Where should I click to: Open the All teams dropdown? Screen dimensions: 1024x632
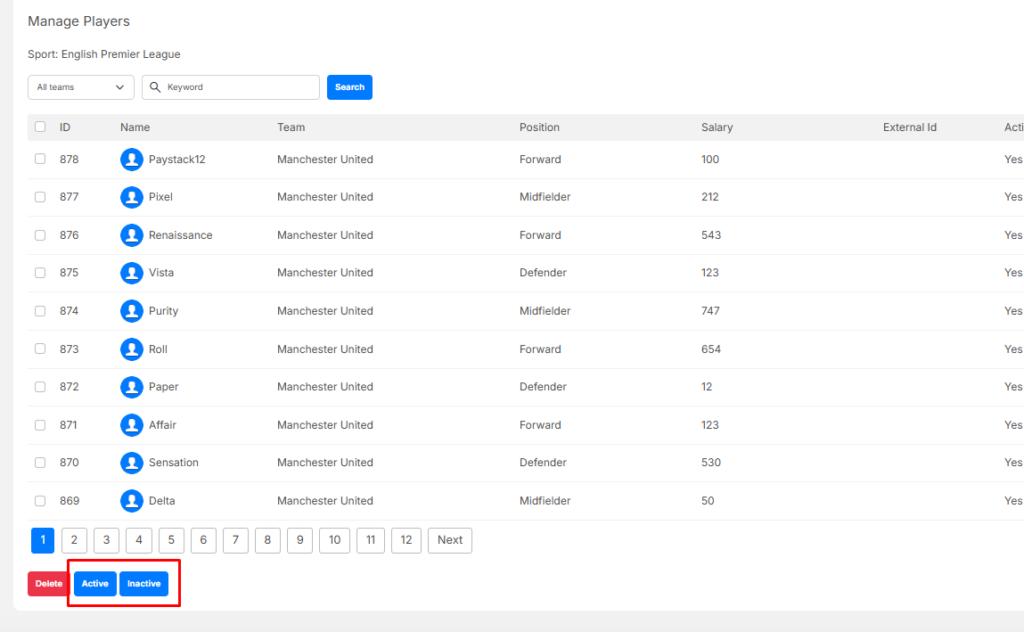[x=81, y=87]
